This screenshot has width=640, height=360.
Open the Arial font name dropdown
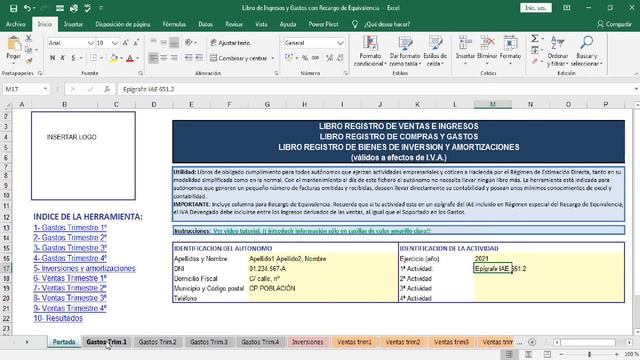click(x=90, y=43)
